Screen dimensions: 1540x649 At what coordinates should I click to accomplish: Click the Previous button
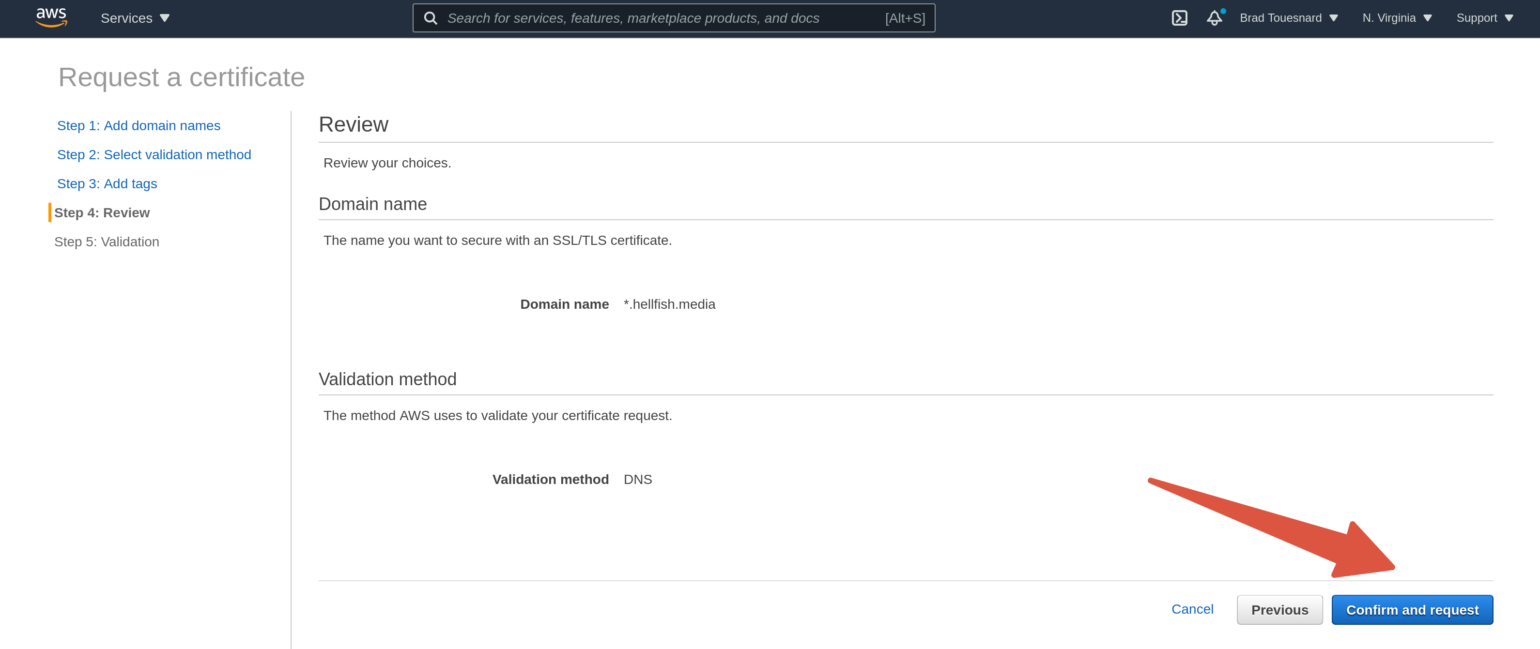click(x=1279, y=609)
